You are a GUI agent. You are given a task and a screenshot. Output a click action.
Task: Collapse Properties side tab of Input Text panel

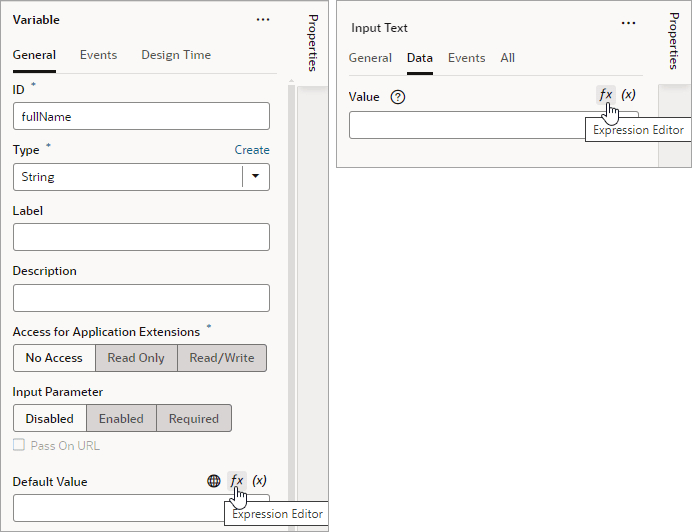pyautogui.click(x=674, y=41)
